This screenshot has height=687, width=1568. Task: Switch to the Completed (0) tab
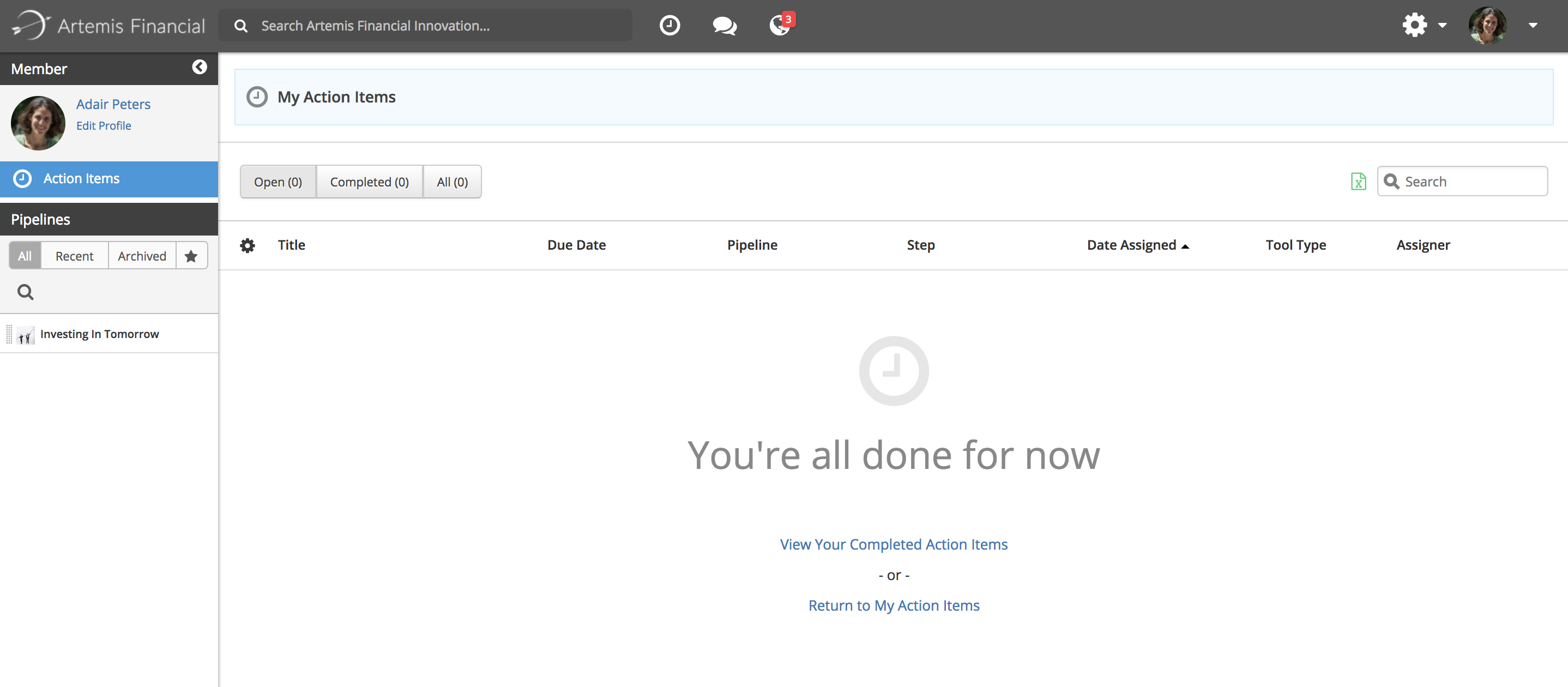coord(370,182)
